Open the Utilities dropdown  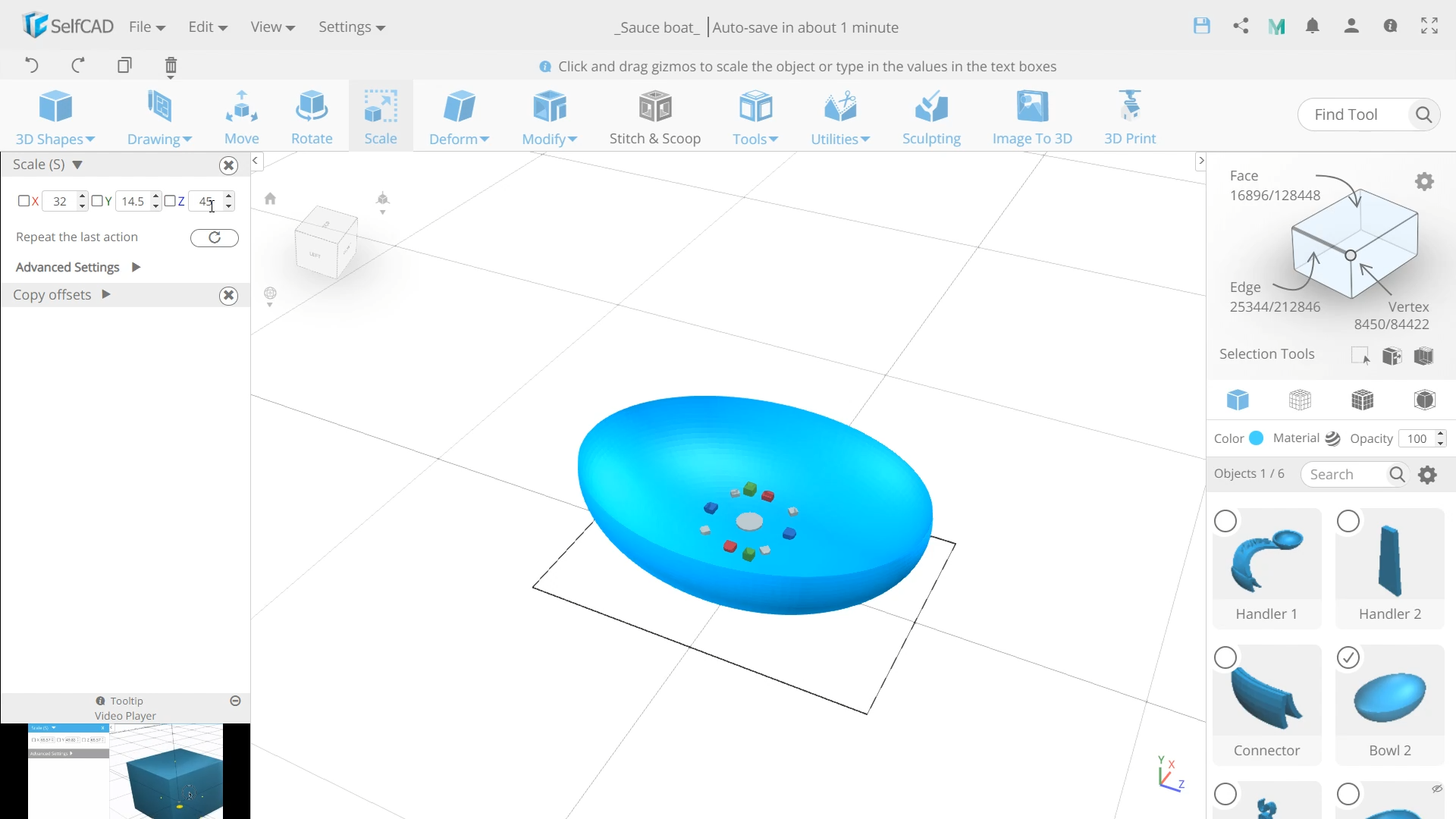coord(840,117)
